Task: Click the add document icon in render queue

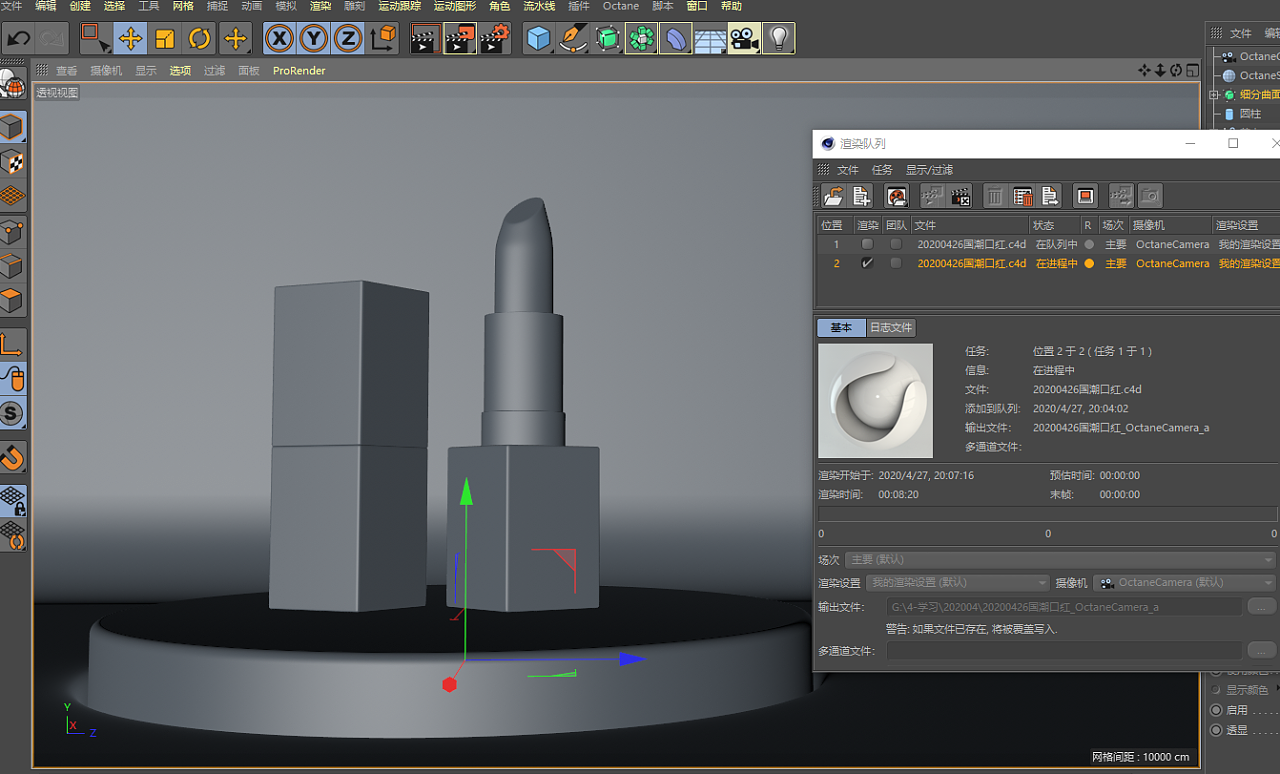Action: coord(861,196)
